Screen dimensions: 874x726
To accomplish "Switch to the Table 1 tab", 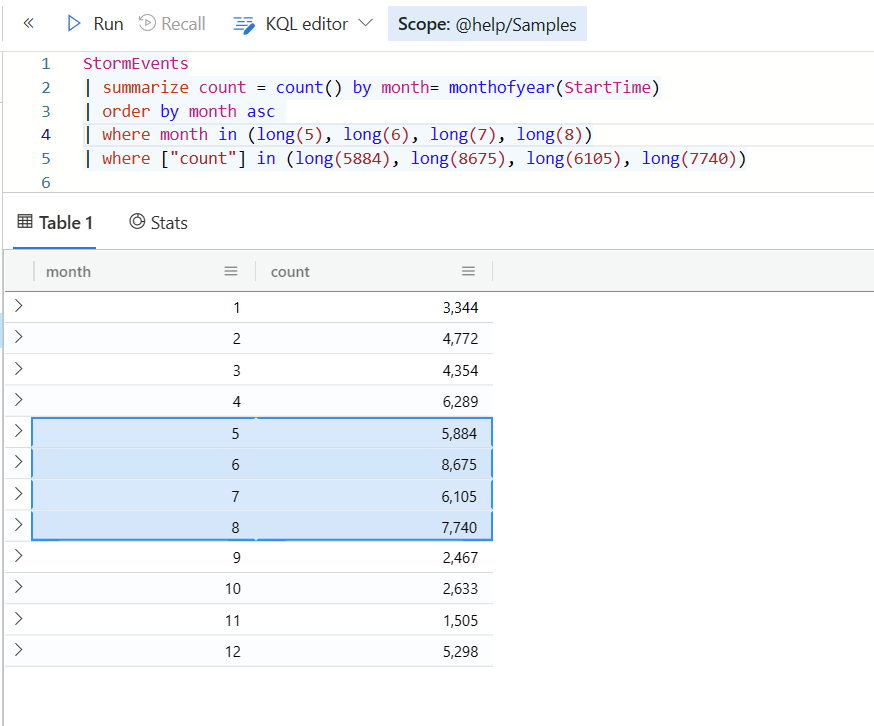I will click(55, 223).
